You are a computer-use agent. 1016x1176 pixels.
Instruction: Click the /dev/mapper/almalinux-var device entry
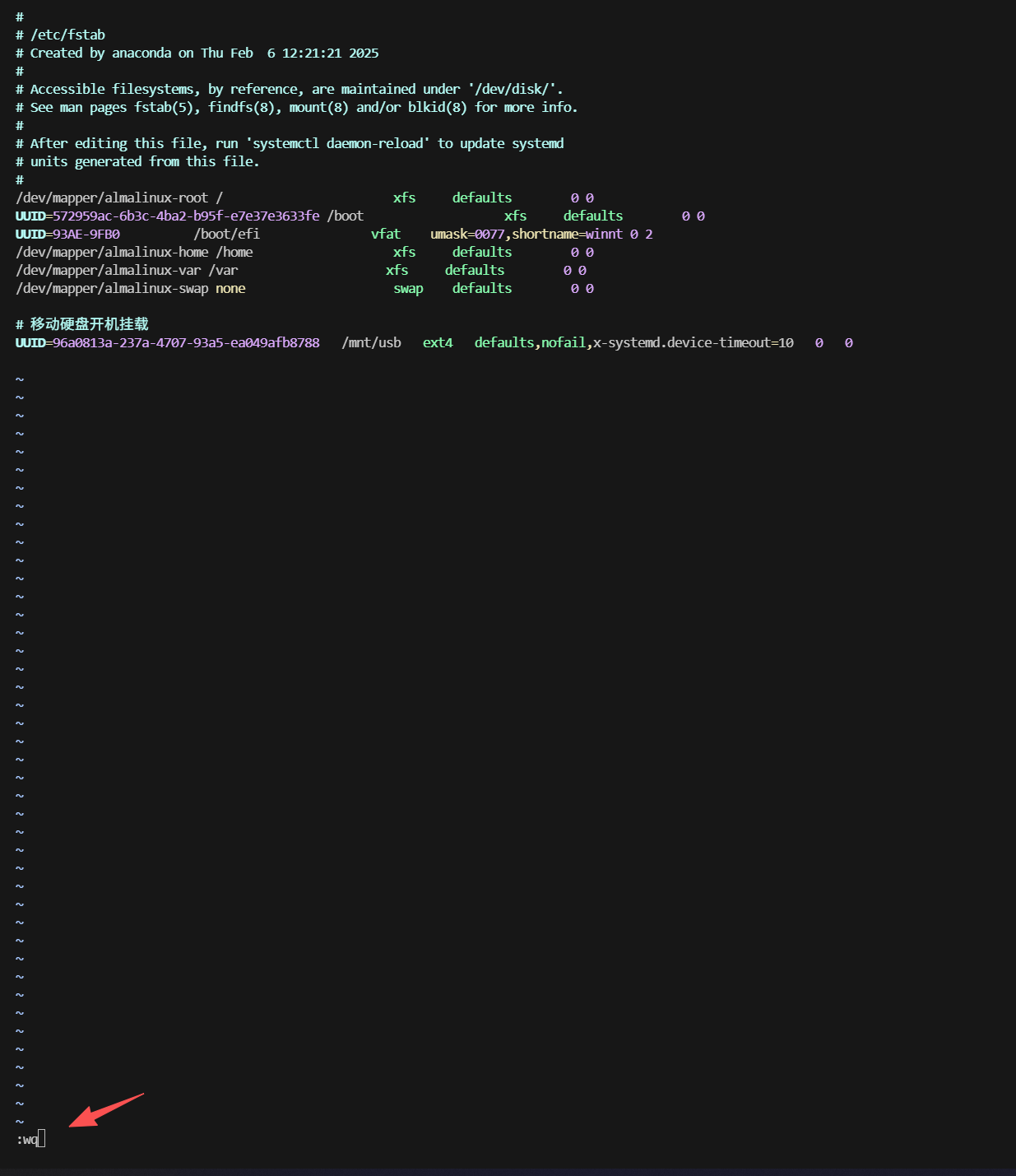click(108, 270)
